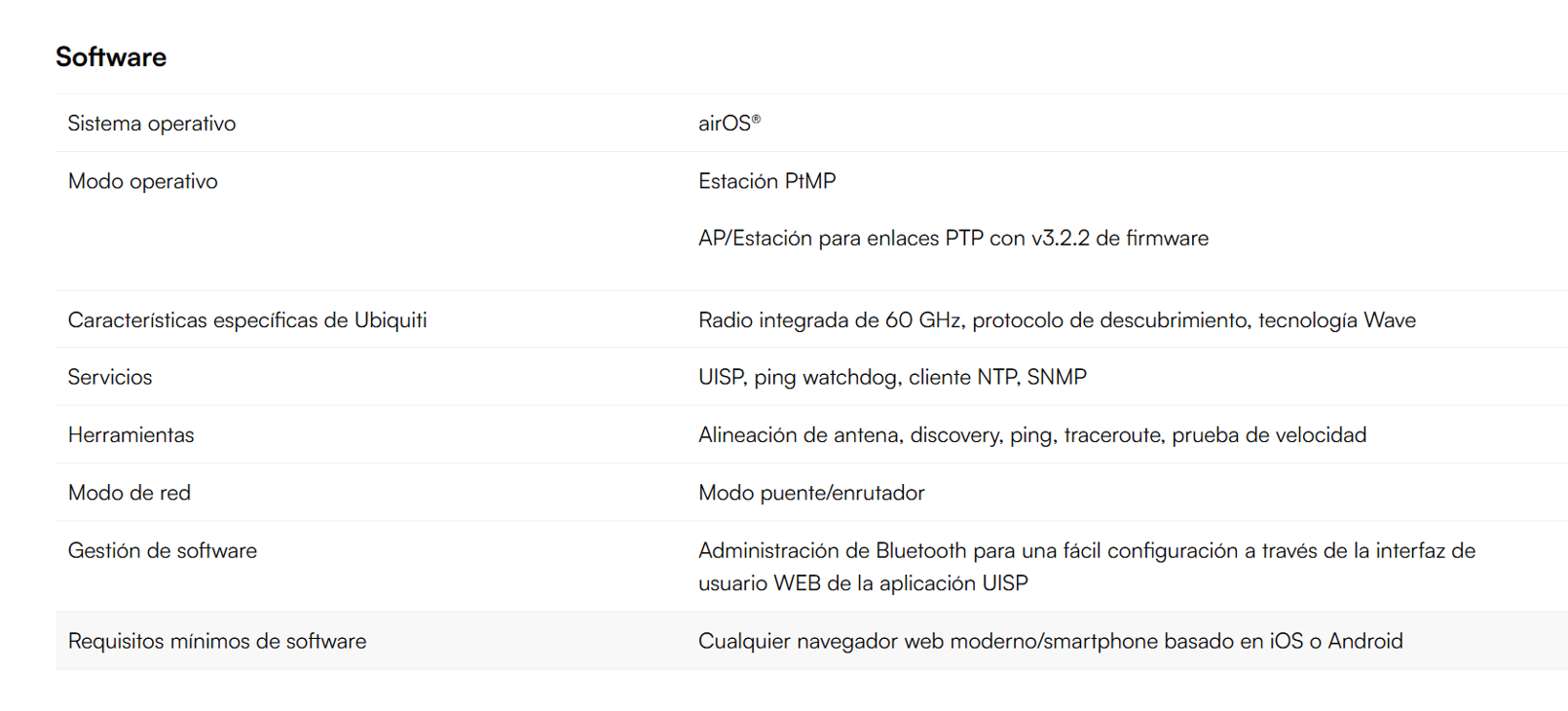This screenshot has height=711, width=1568.
Task: Click the UISP, ping watchdog services text
Action: 892,377
